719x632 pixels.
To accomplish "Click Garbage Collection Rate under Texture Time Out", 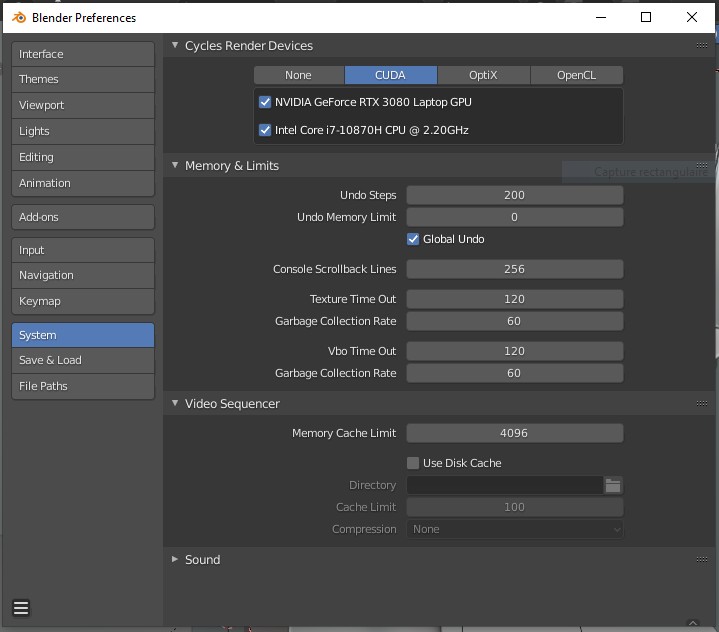I will 514,321.
